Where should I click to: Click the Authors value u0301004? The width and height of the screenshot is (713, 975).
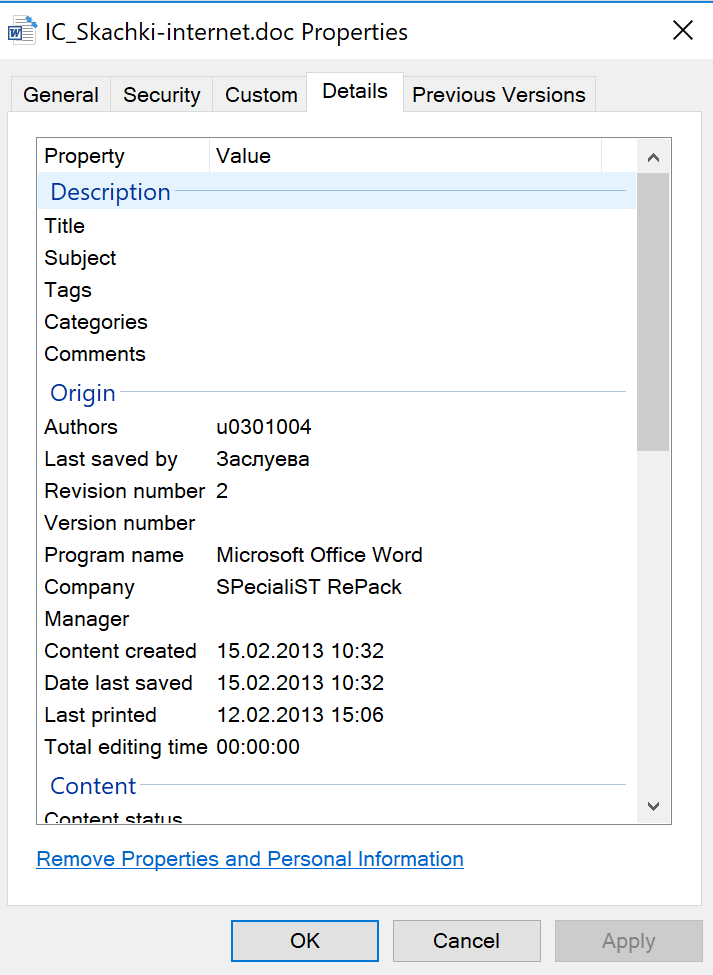[264, 427]
